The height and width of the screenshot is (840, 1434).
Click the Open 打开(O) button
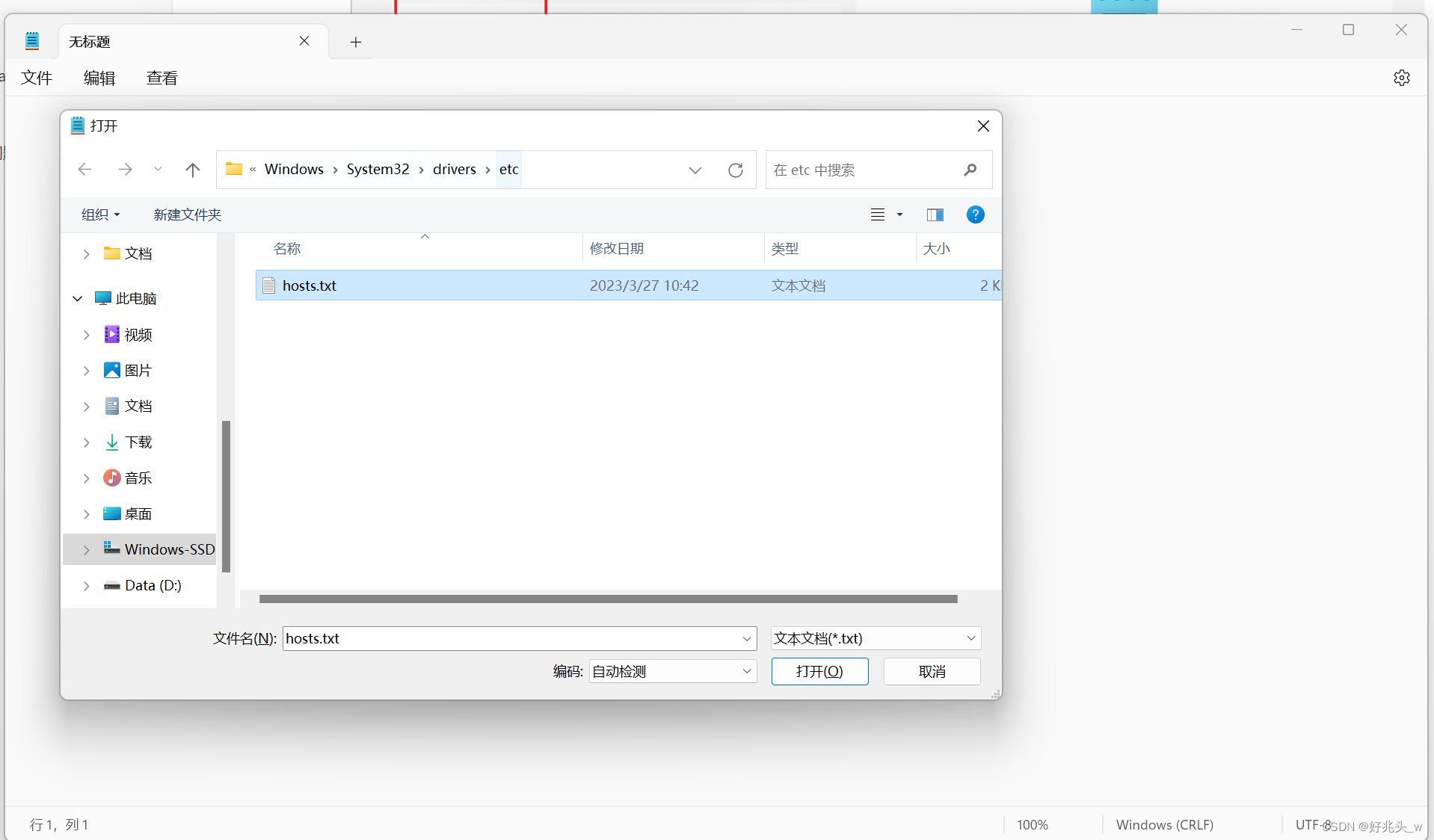(x=819, y=671)
